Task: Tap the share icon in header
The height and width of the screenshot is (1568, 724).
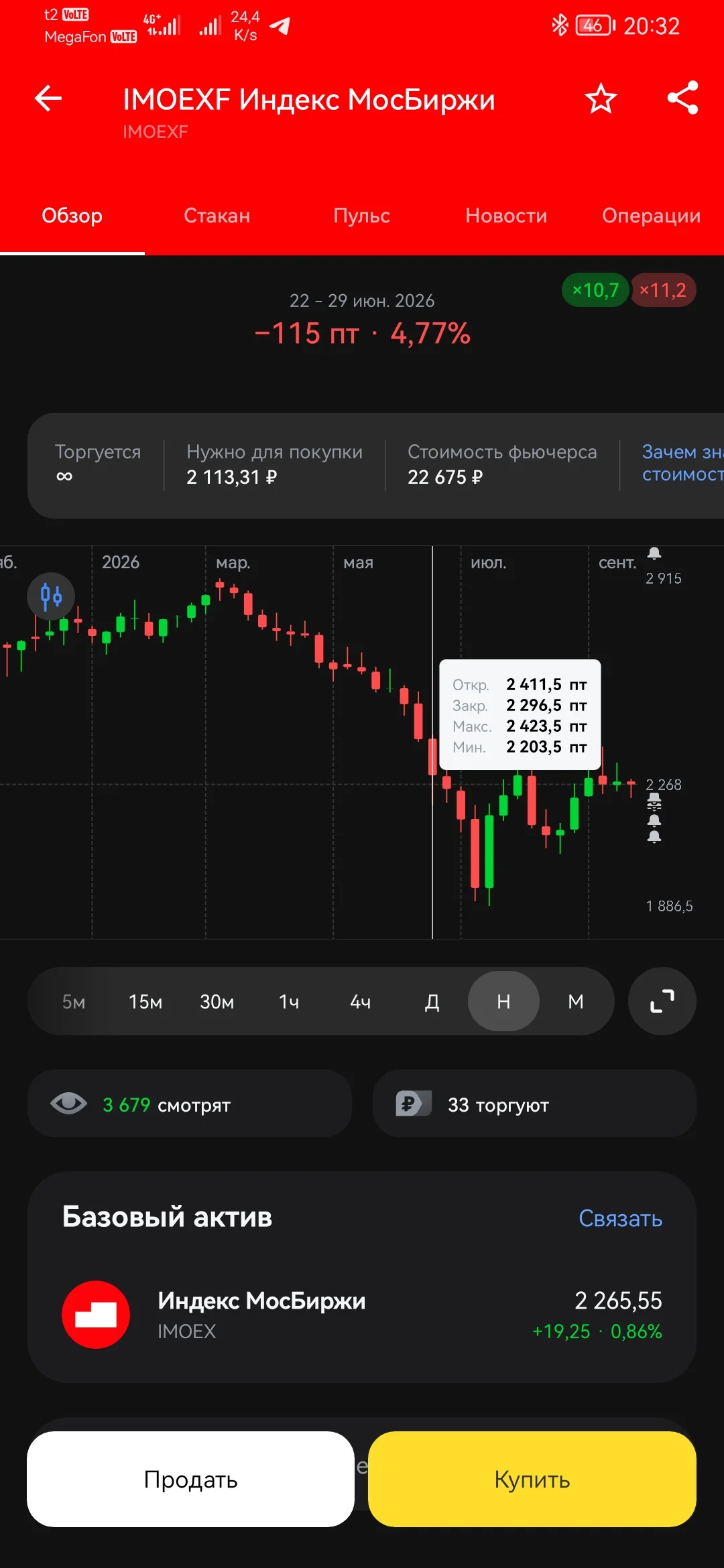Action: click(683, 98)
